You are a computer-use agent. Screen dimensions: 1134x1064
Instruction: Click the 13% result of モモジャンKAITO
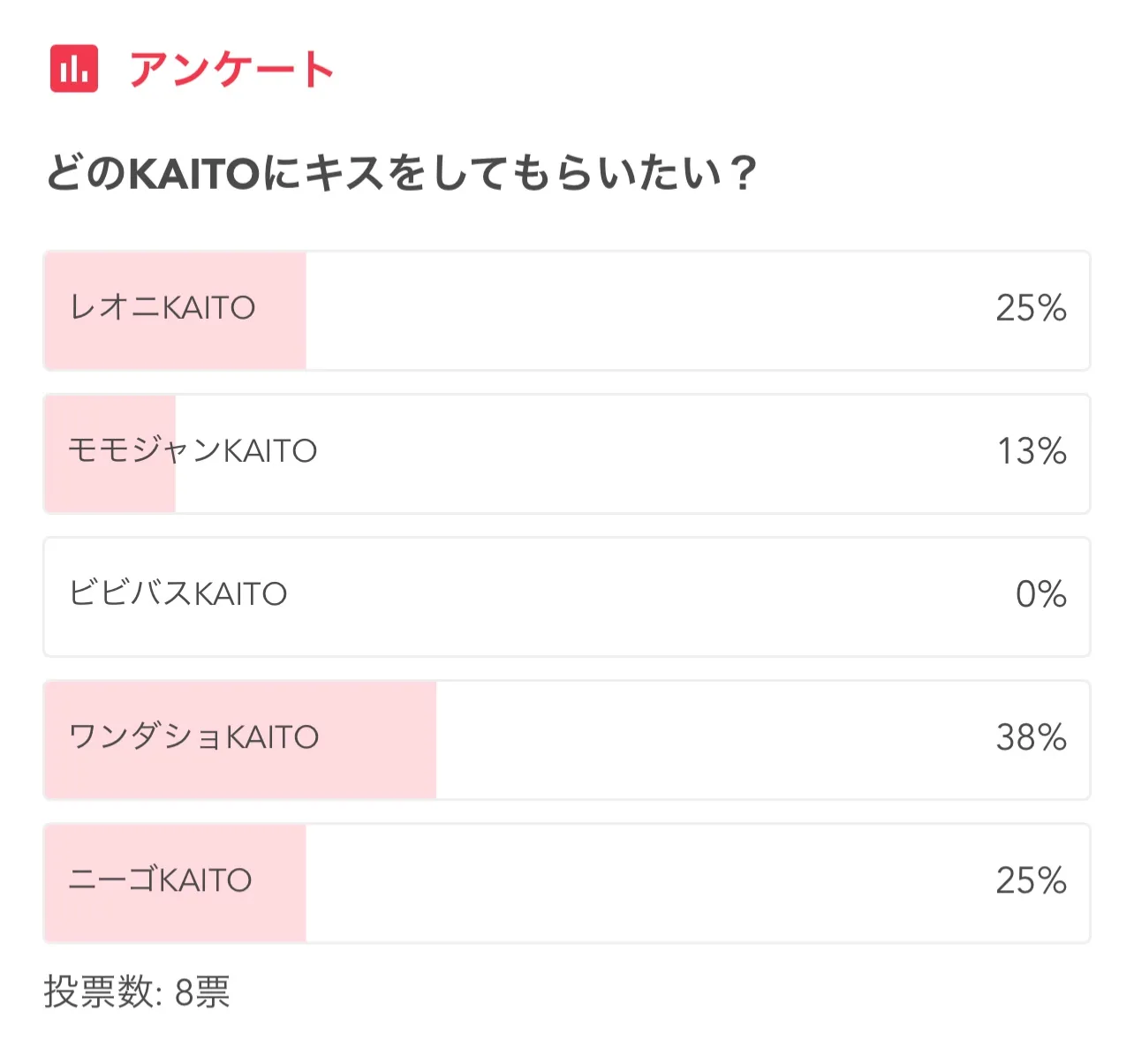pos(1032,451)
